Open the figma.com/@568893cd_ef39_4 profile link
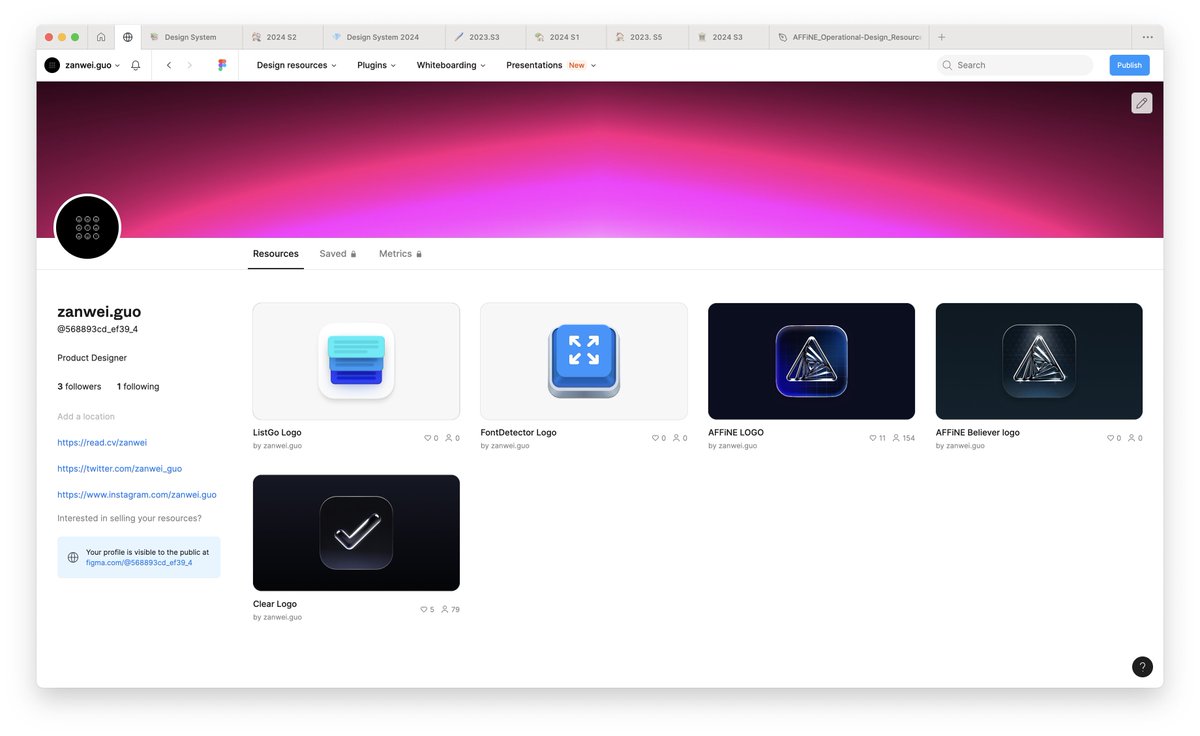Image resolution: width=1200 pixels, height=736 pixels. tap(139, 562)
